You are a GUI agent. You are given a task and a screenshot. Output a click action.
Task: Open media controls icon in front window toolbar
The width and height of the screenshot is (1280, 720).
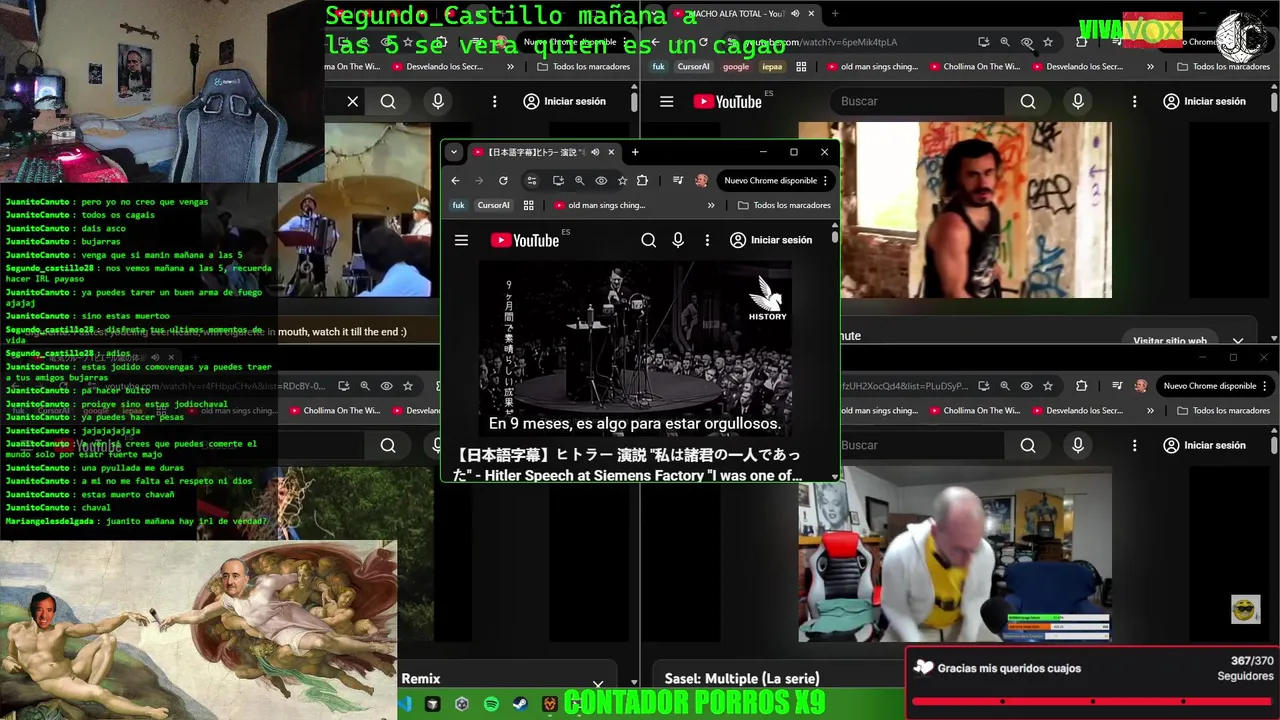tap(677, 181)
